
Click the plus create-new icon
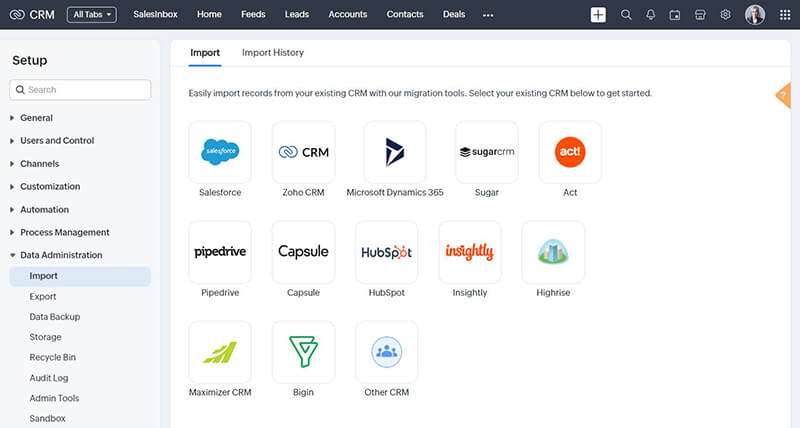[598, 15]
